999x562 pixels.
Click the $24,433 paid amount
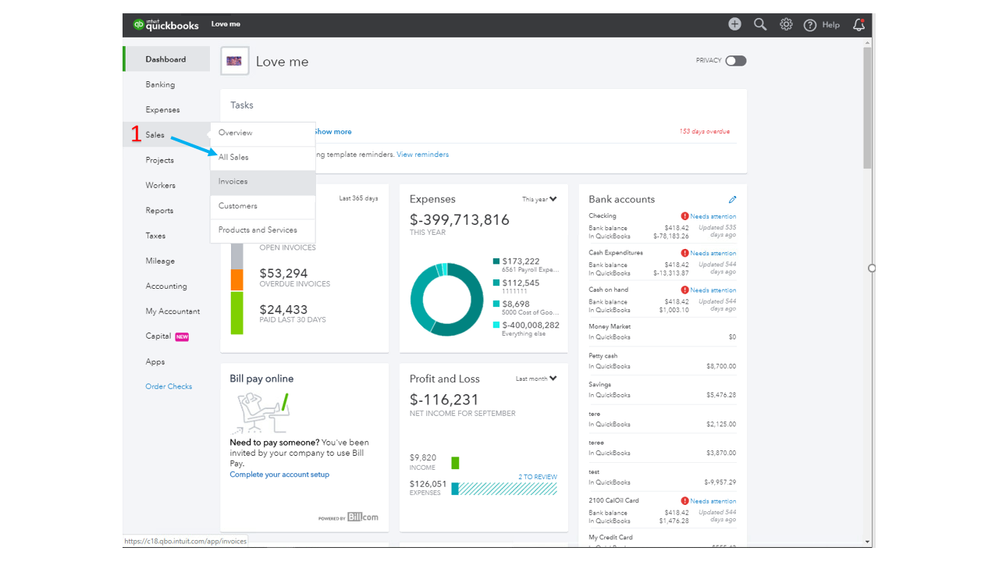click(284, 310)
